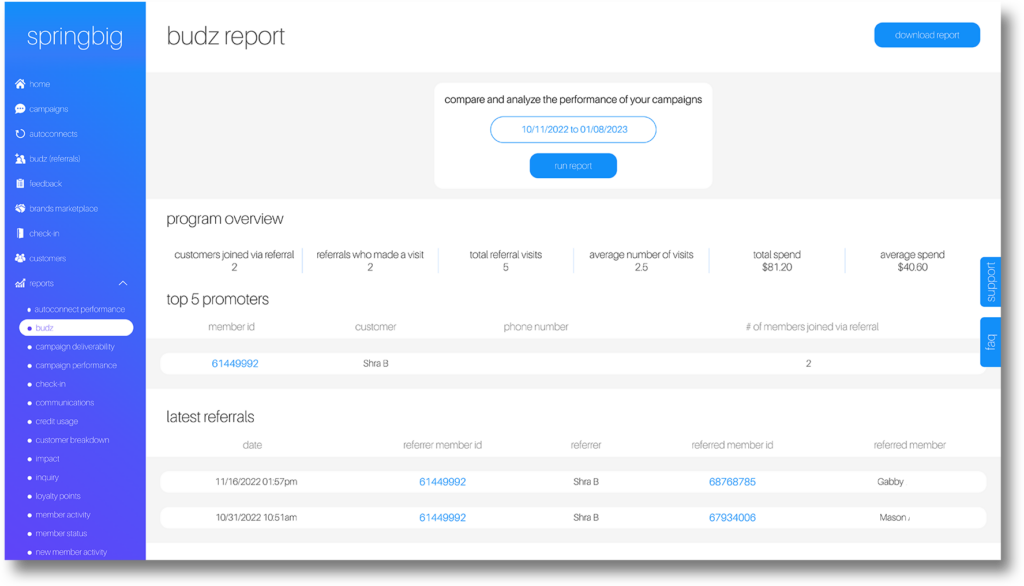Select member activity report
This screenshot has width=1024, height=586.
pyautogui.click(x=63, y=515)
